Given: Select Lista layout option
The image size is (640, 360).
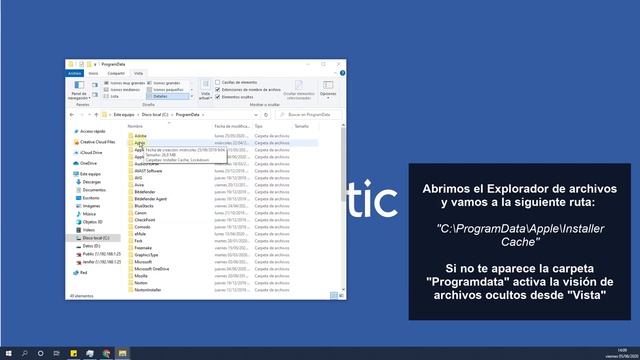Looking at the screenshot, I should (111, 96).
